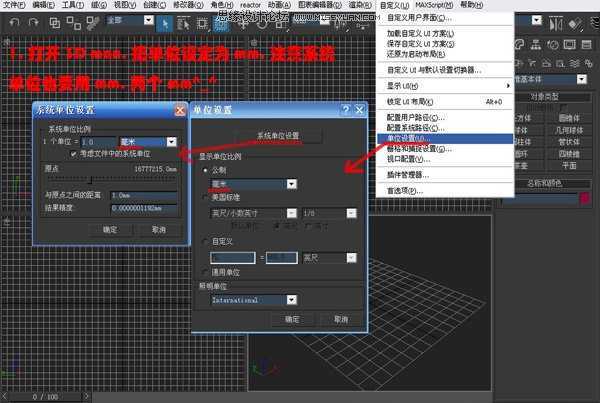Select the 自定义 radio button
The image size is (600, 403).
206,241
